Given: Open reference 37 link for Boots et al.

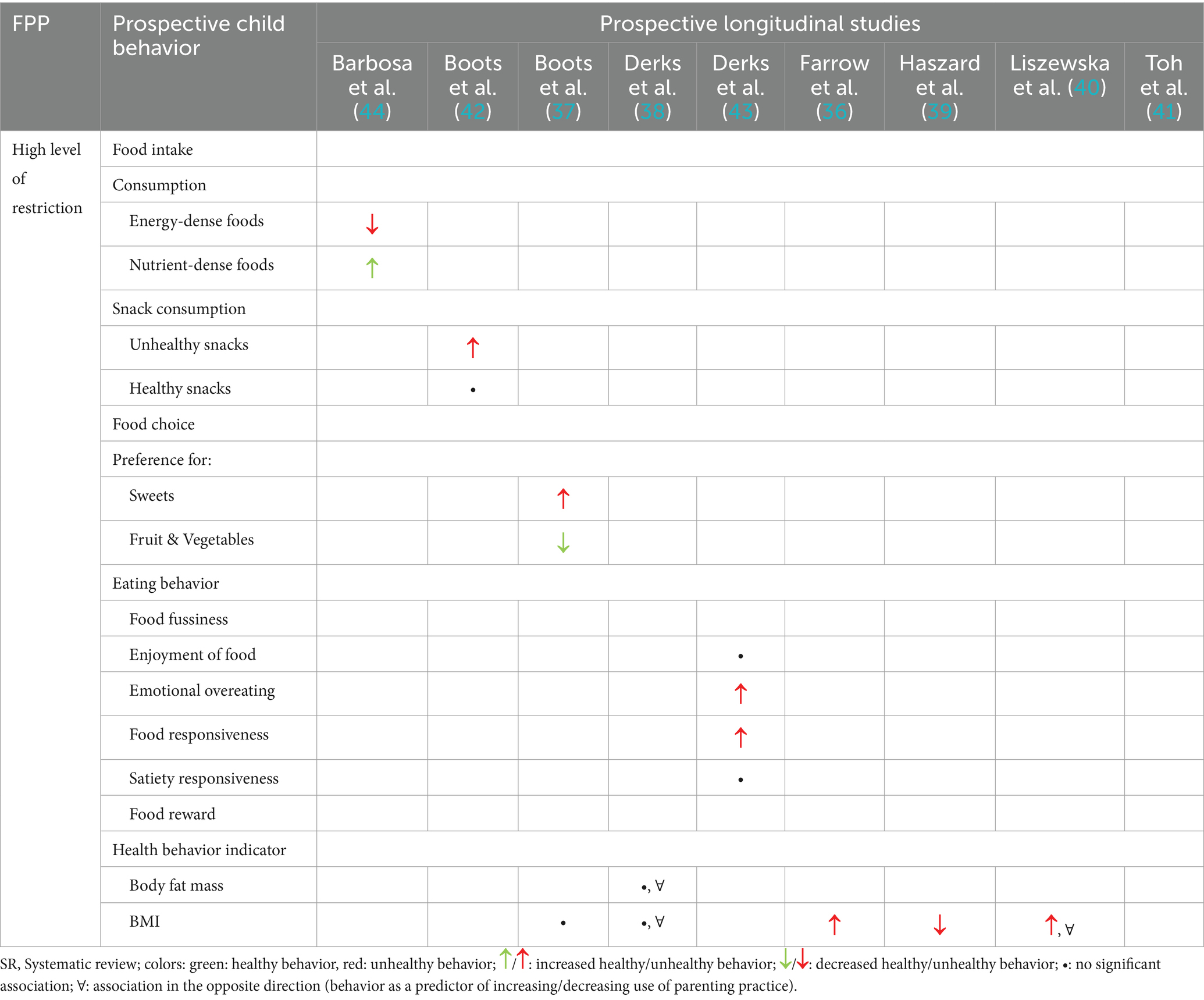Looking at the screenshot, I should tap(563, 111).
